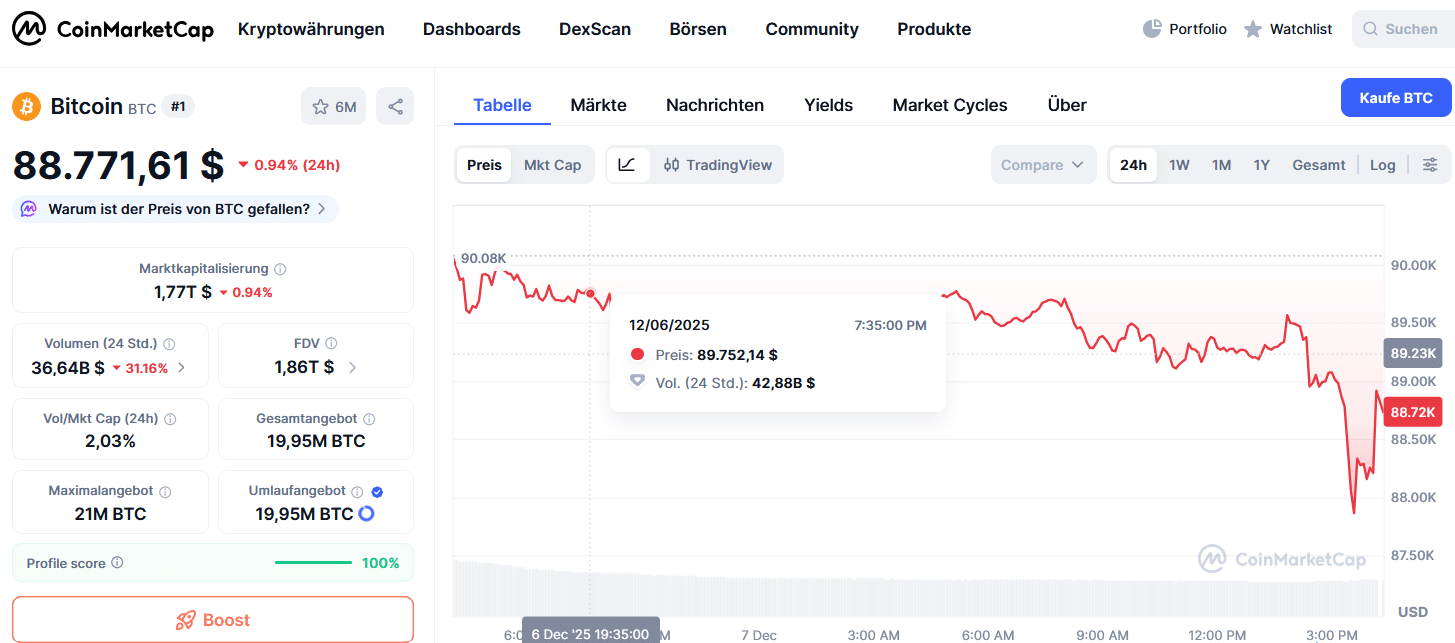Toggle the Log scale for the chart
The height and width of the screenshot is (643, 1455).
(1383, 164)
